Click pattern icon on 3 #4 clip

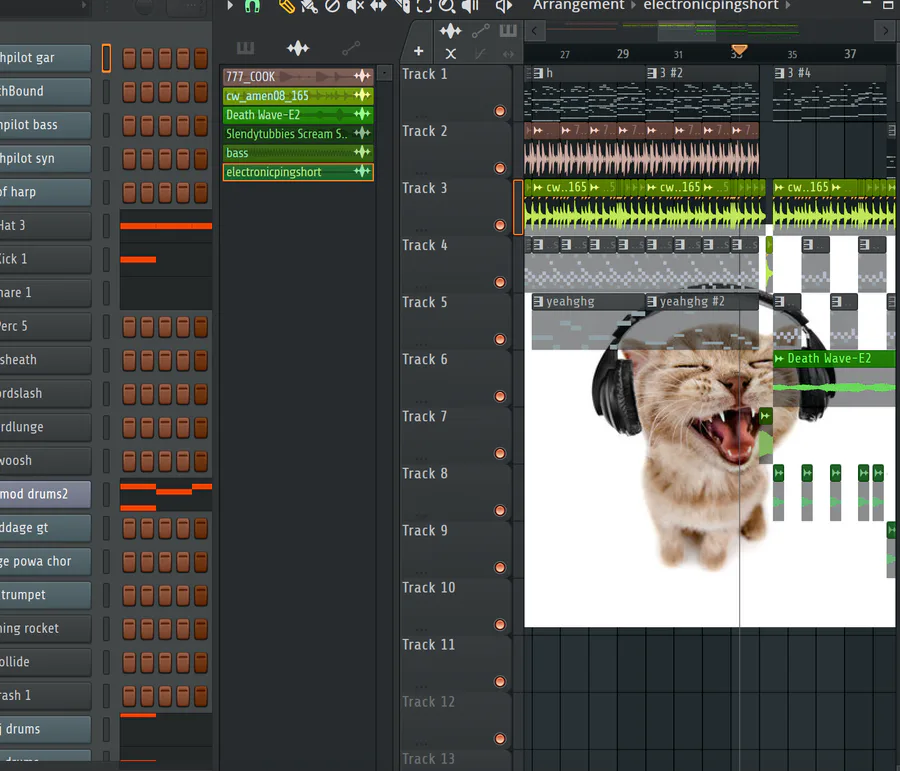pyautogui.click(x=779, y=73)
